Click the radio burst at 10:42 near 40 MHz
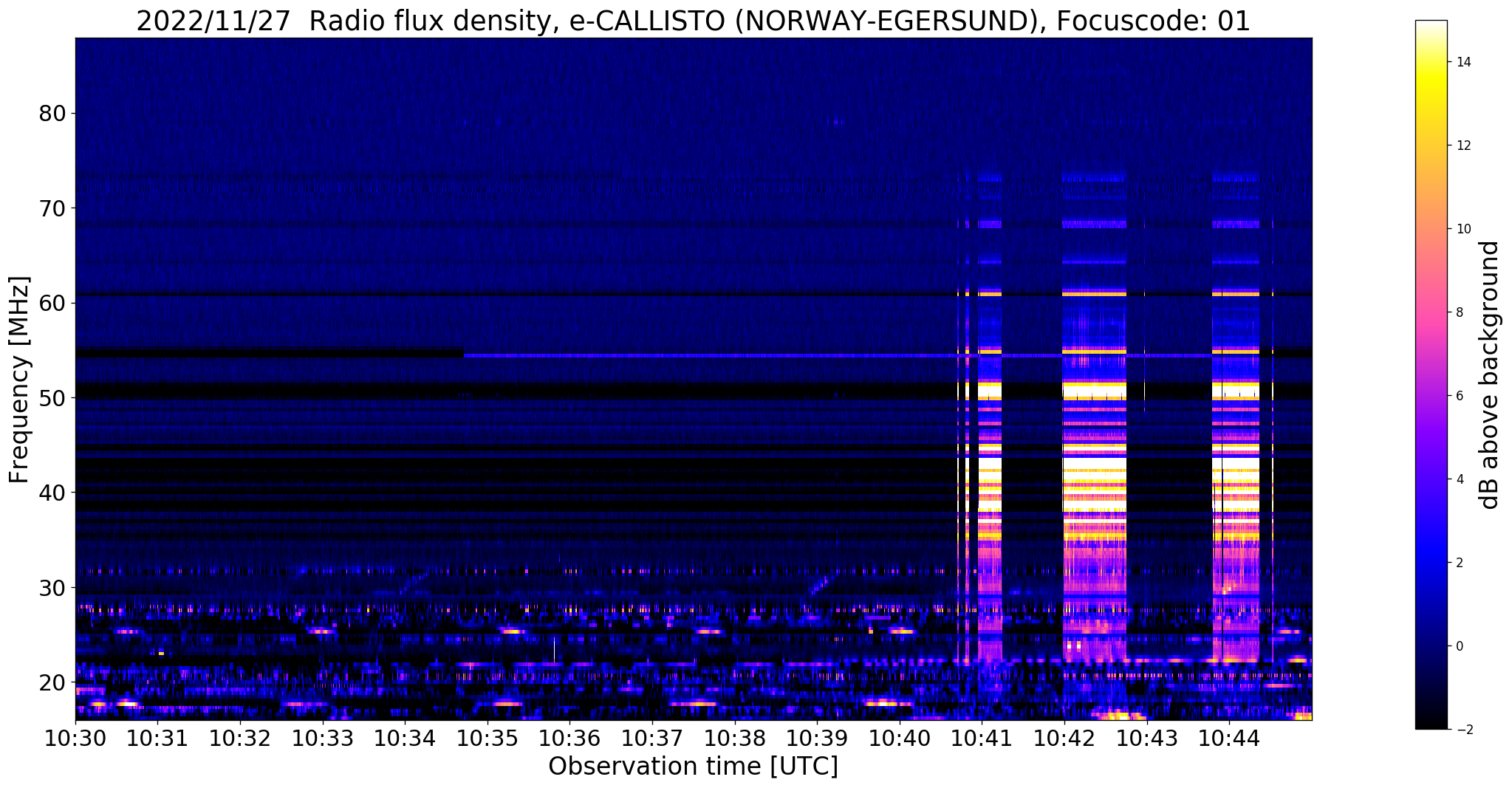1512x788 pixels. click(x=1095, y=487)
